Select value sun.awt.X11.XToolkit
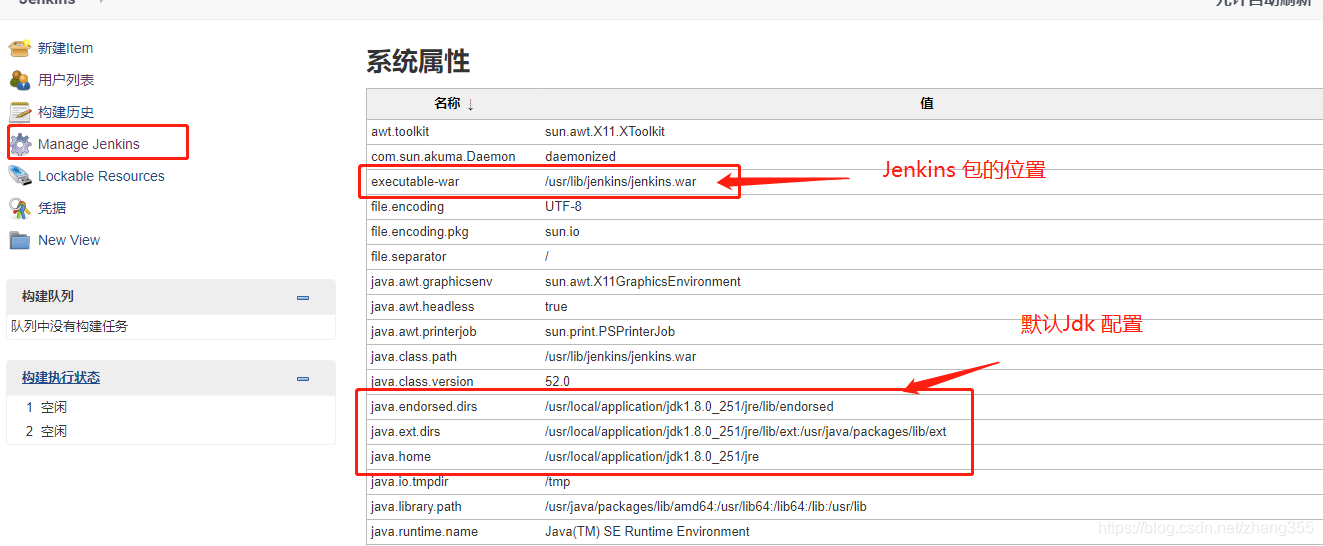1323x546 pixels. point(605,131)
